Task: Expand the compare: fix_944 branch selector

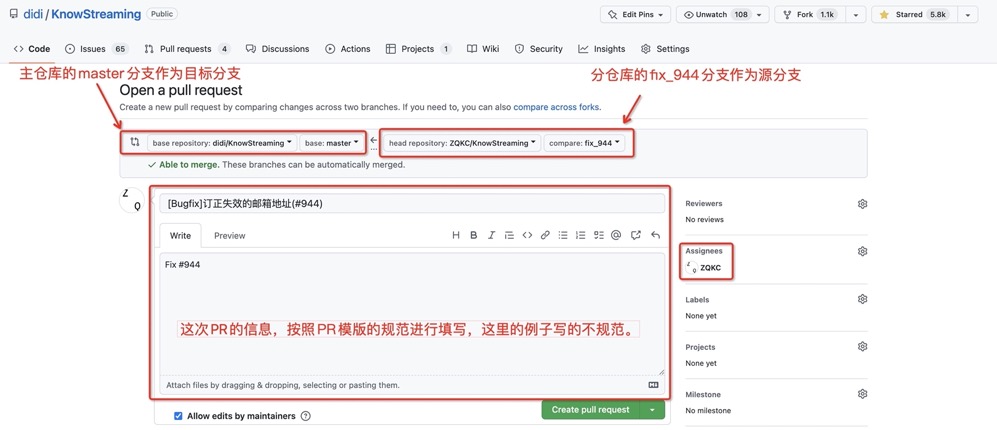Action: 585,143
